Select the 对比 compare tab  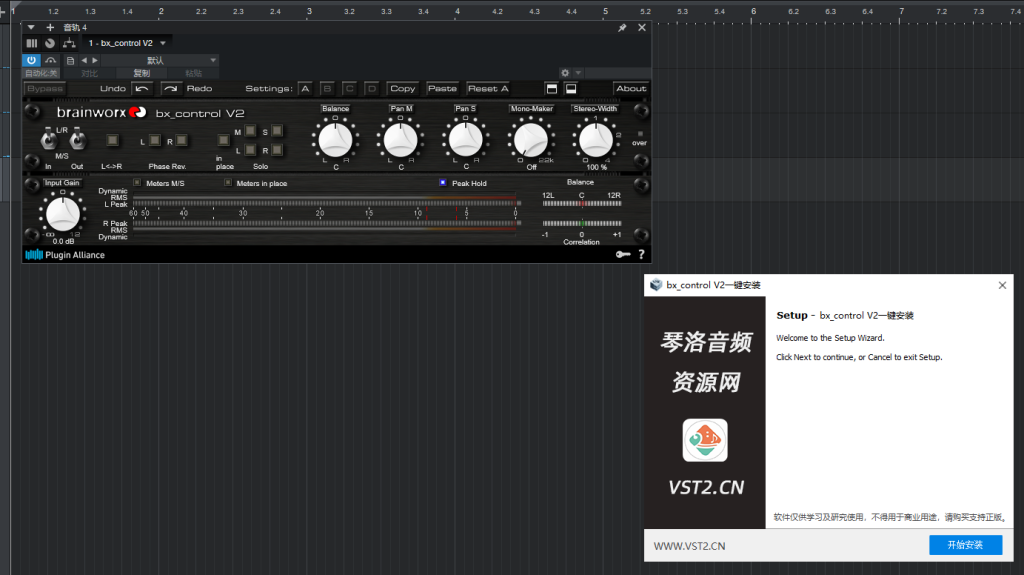pos(89,73)
